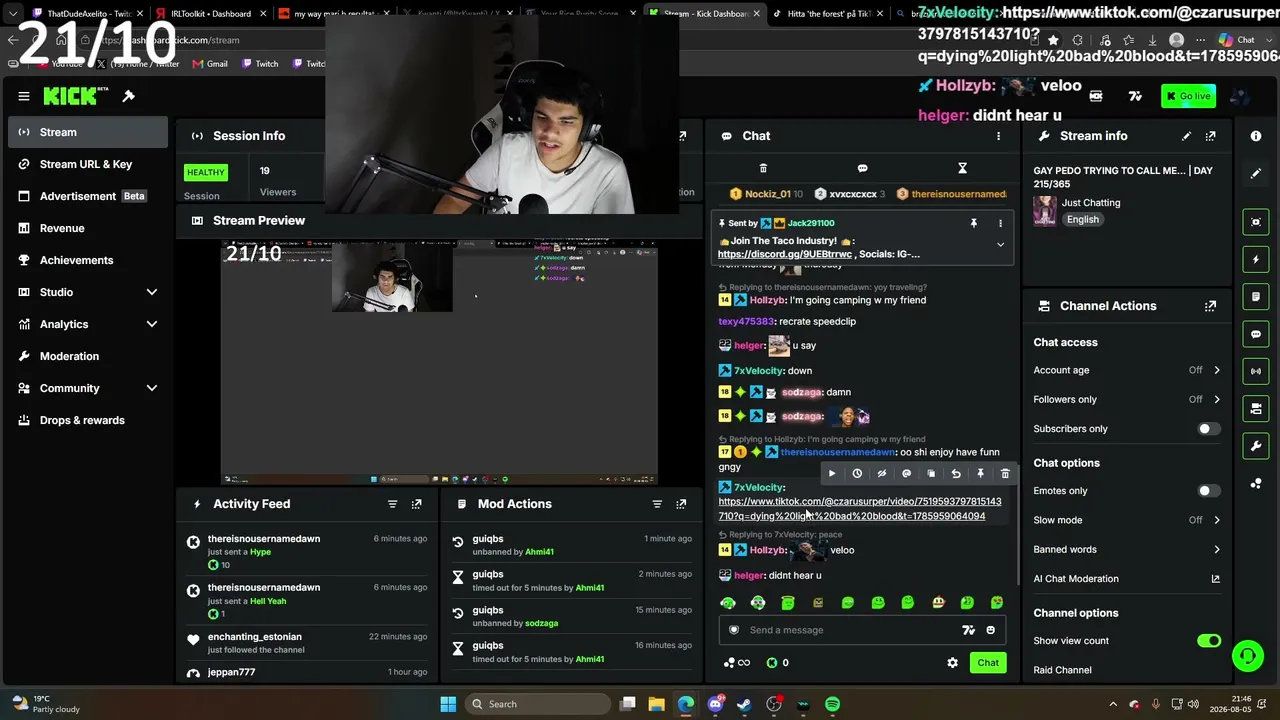This screenshot has height=720, width=1280.
Task: Open the Chat panel's three-dot options menu
Action: (x=998, y=136)
